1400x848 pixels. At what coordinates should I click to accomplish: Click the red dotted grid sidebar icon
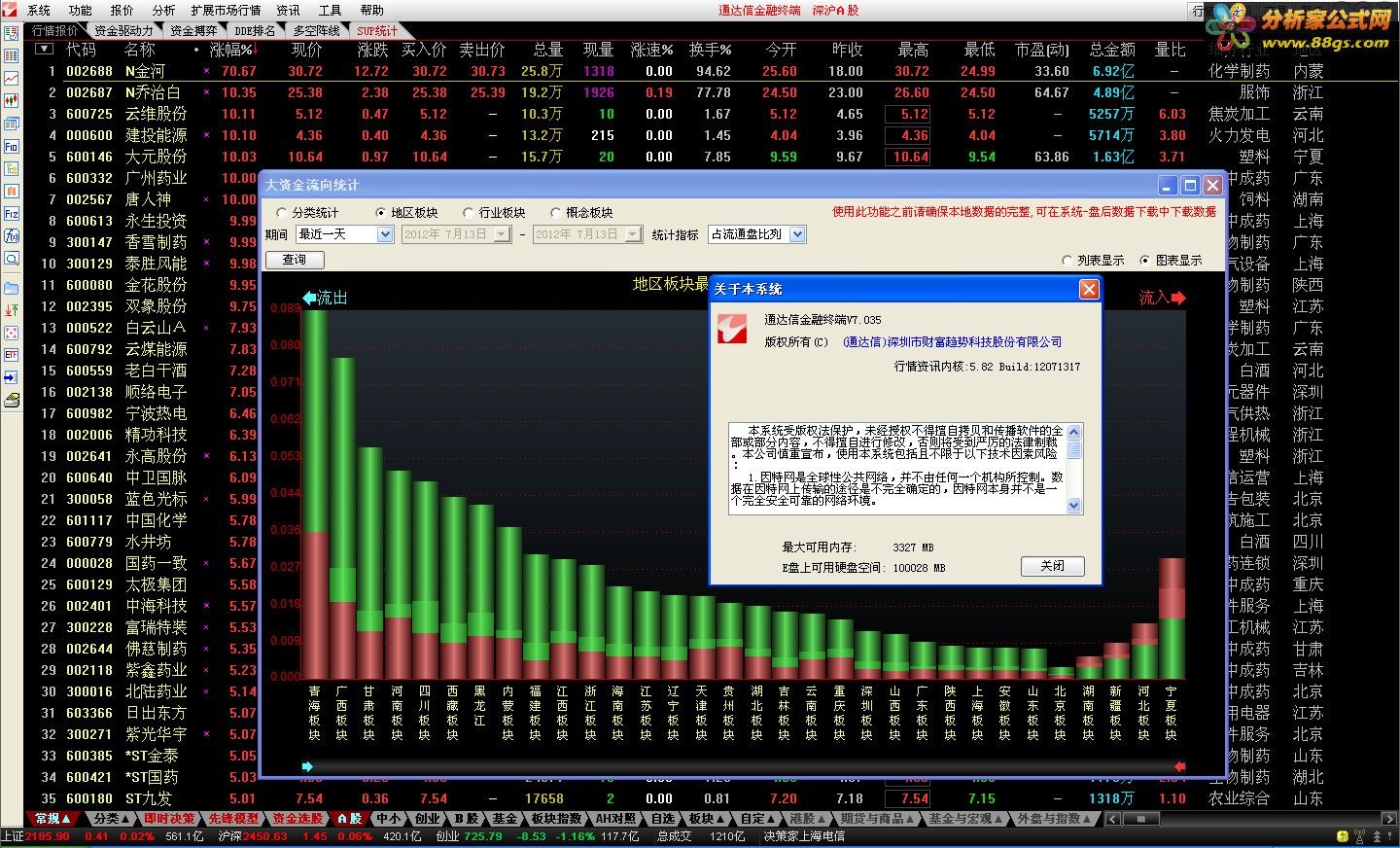[x=12, y=333]
